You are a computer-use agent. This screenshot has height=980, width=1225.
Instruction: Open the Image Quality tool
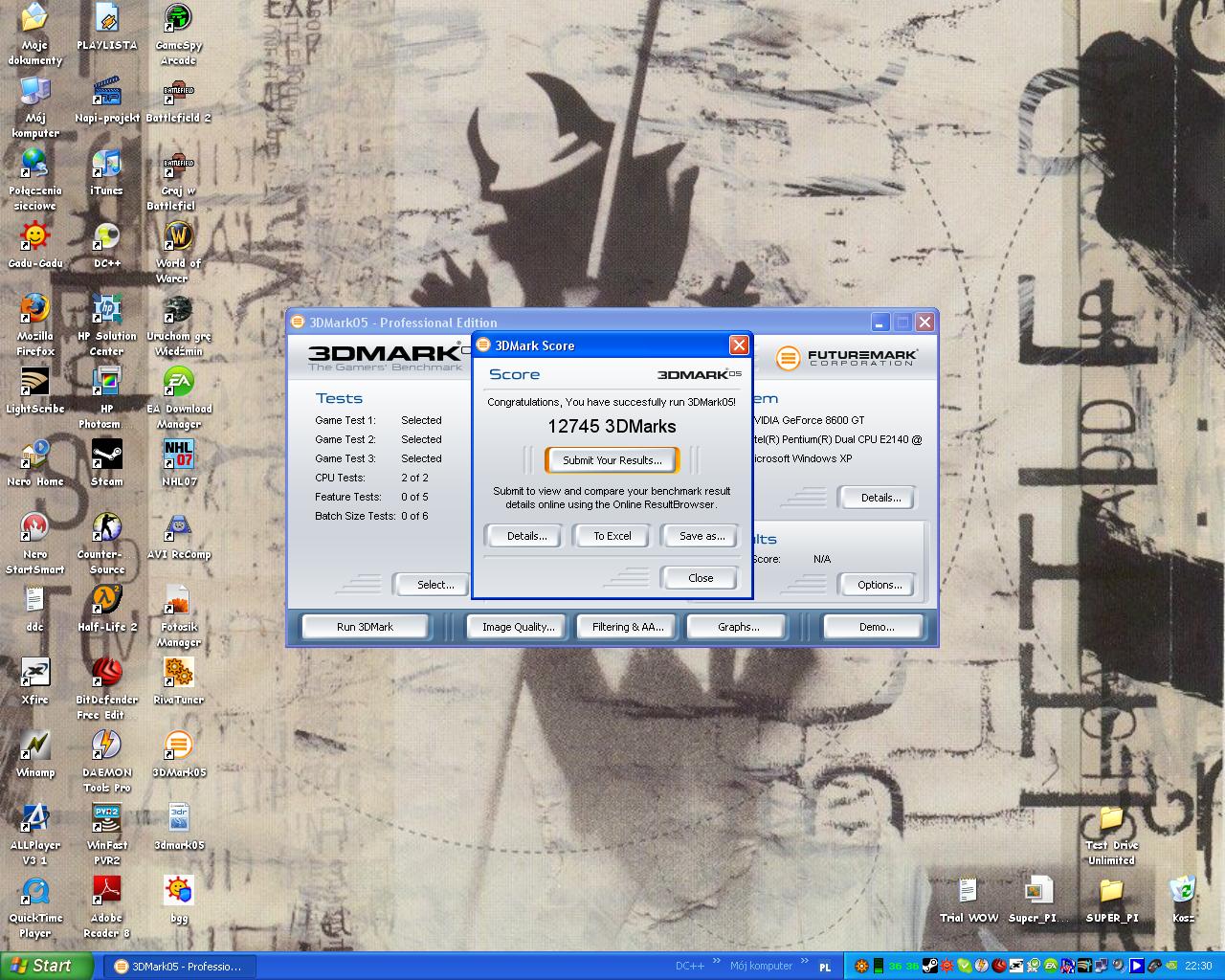point(518,627)
